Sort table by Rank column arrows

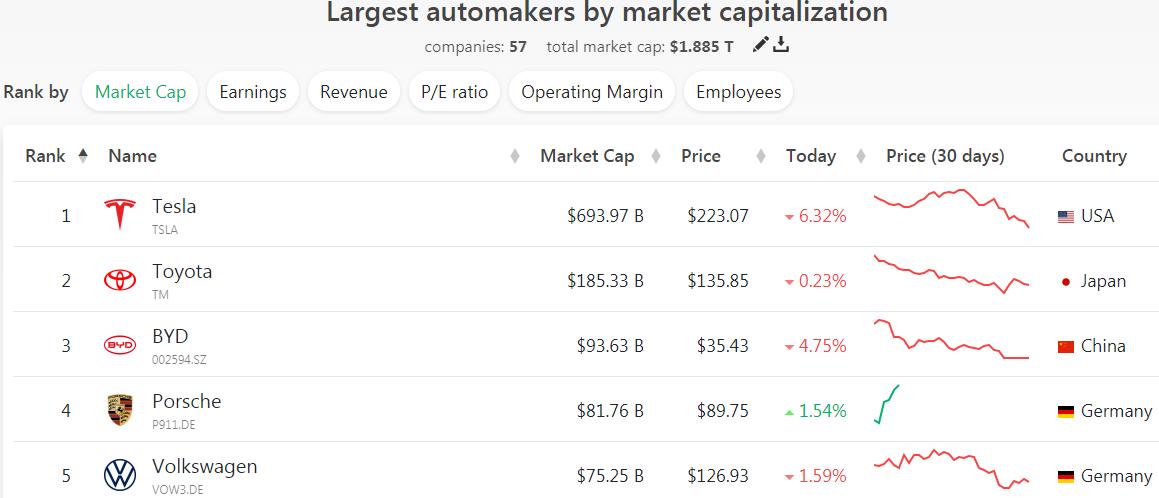click(83, 156)
